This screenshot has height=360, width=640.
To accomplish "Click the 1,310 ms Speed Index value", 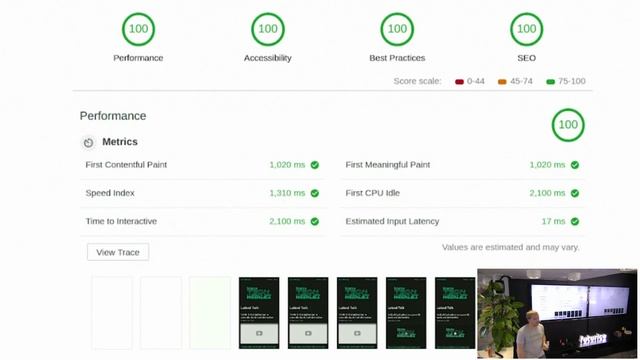I will (x=287, y=193).
